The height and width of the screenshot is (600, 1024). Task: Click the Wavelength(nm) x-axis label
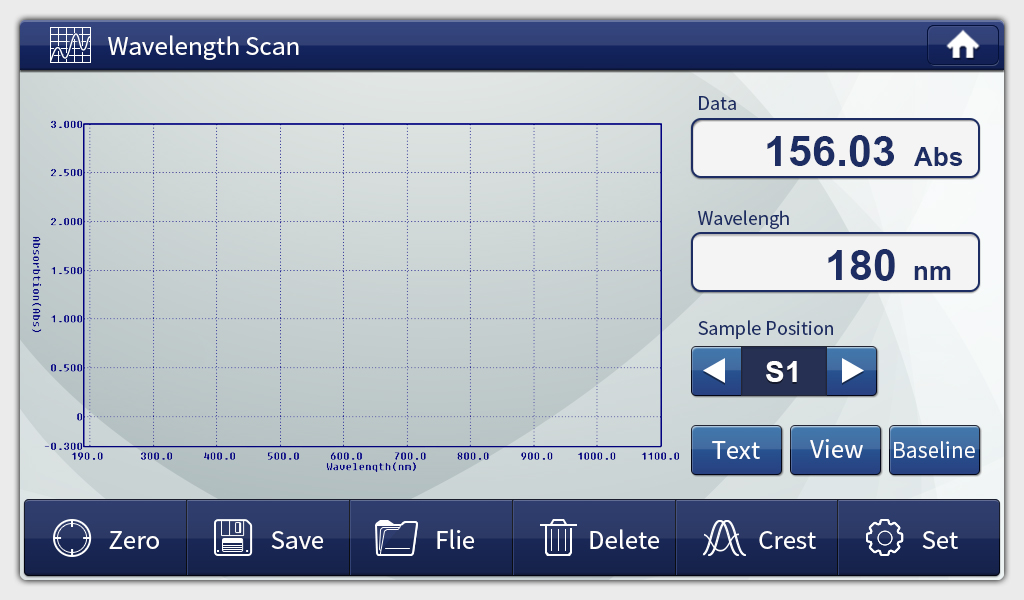(371, 466)
